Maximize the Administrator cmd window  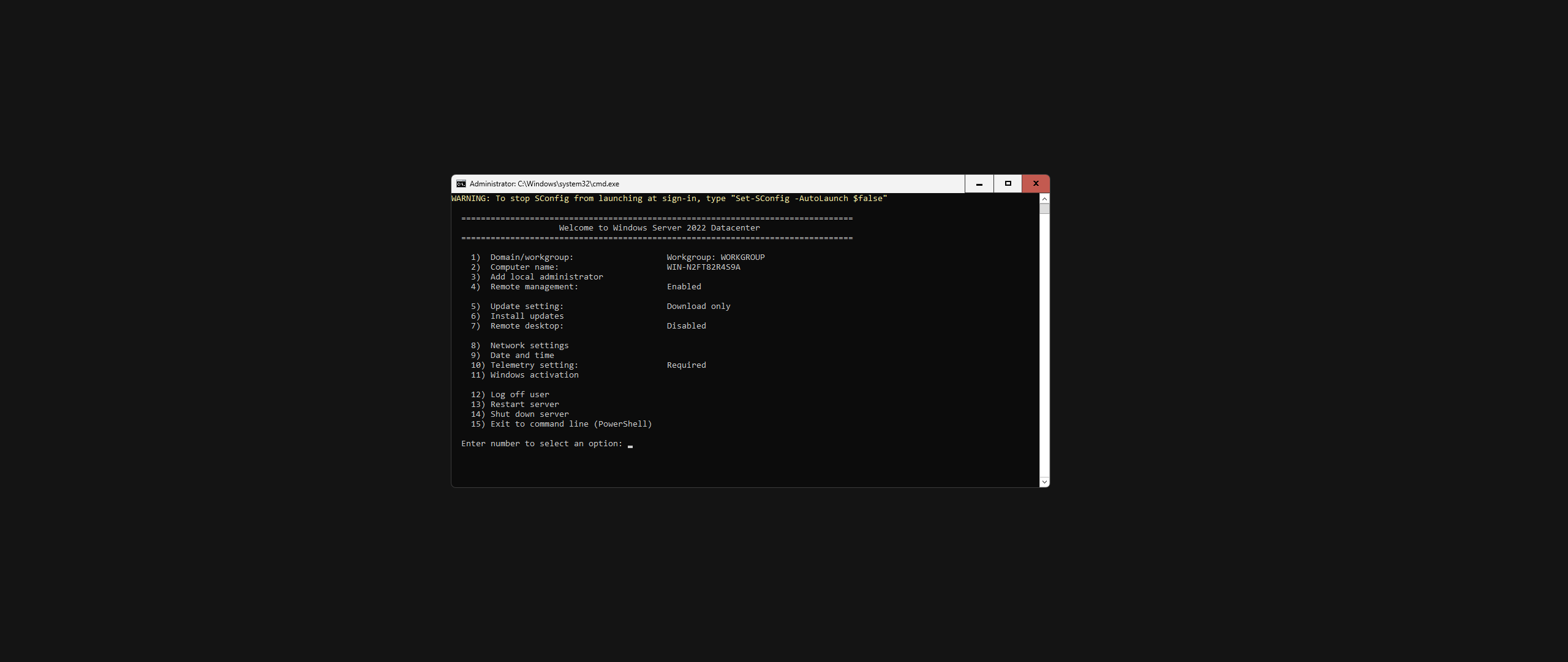1008,184
